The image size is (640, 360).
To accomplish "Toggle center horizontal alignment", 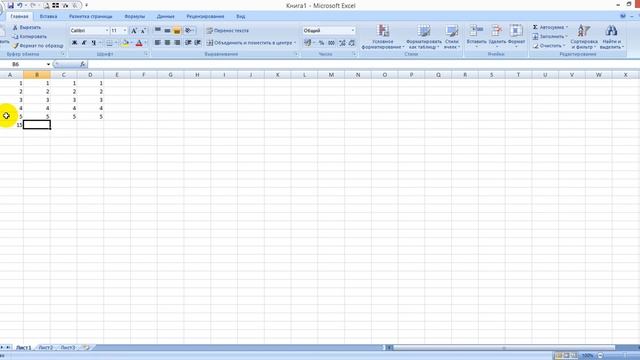I will tap(167, 42).
